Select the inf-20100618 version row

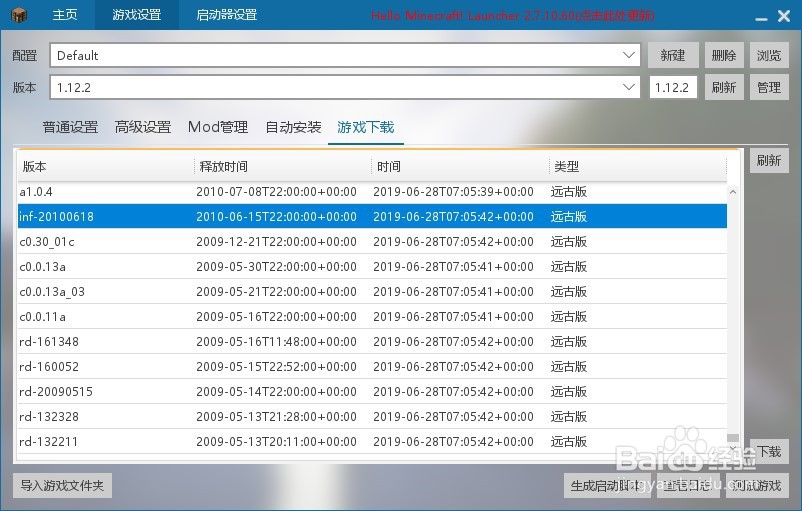372,216
